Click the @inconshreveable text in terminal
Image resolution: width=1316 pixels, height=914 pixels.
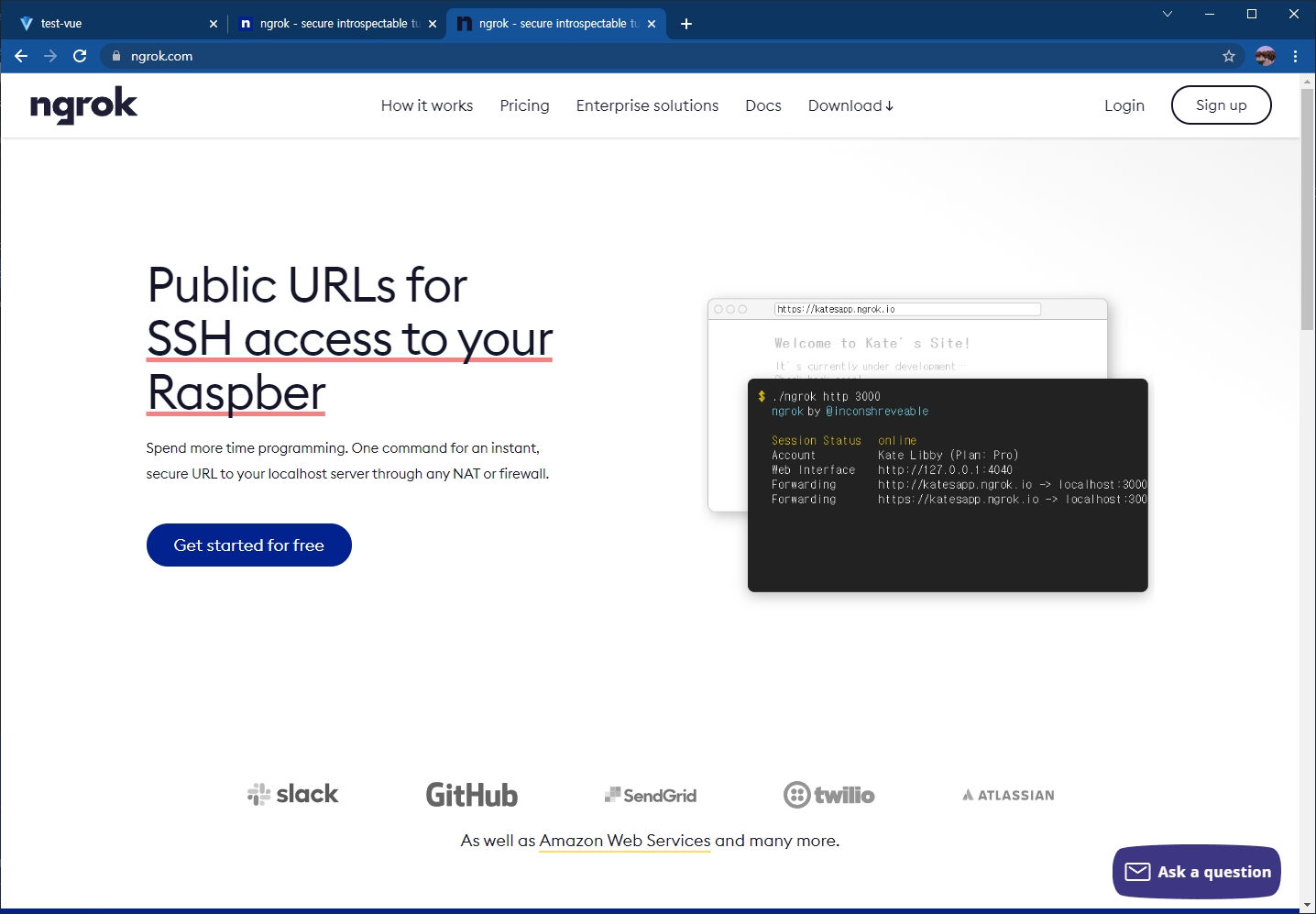[x=877, y=412]
